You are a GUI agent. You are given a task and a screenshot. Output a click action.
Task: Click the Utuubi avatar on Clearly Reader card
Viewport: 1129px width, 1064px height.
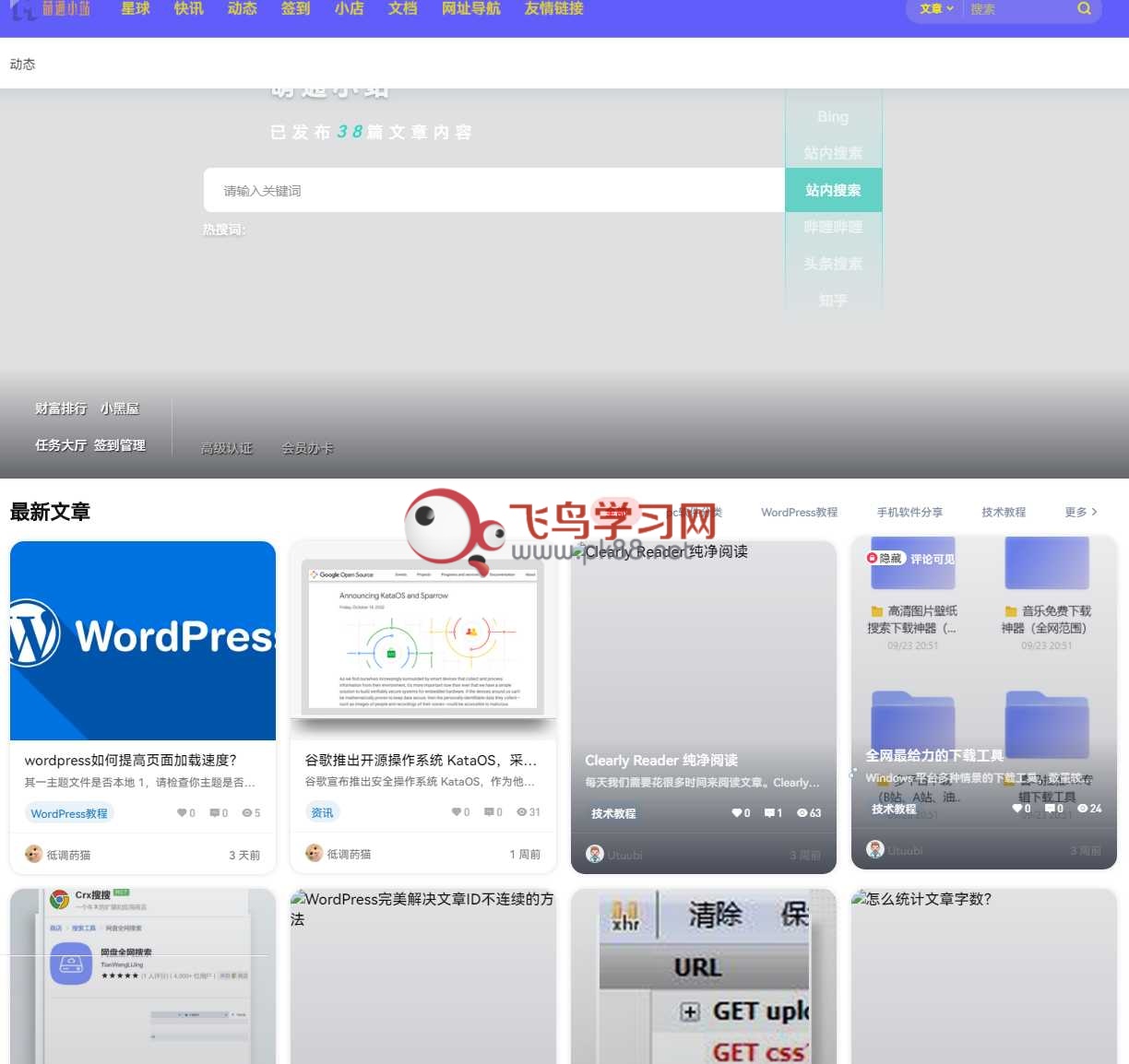pyautogui.click(x=595, y=855)
